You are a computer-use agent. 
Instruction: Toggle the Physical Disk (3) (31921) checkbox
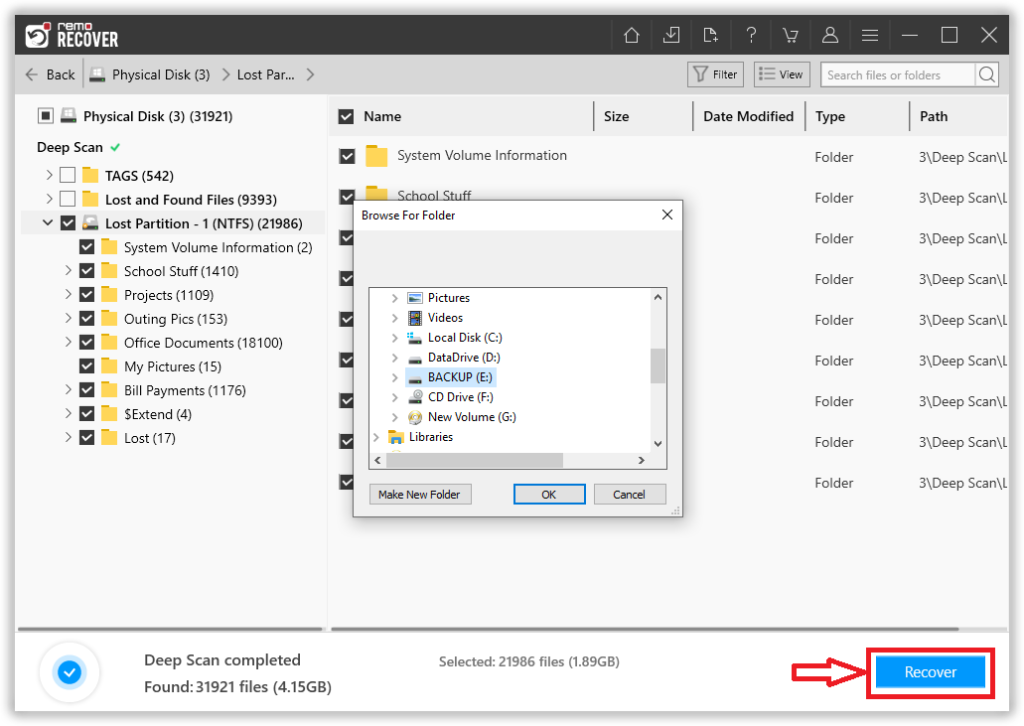[45, 116]
